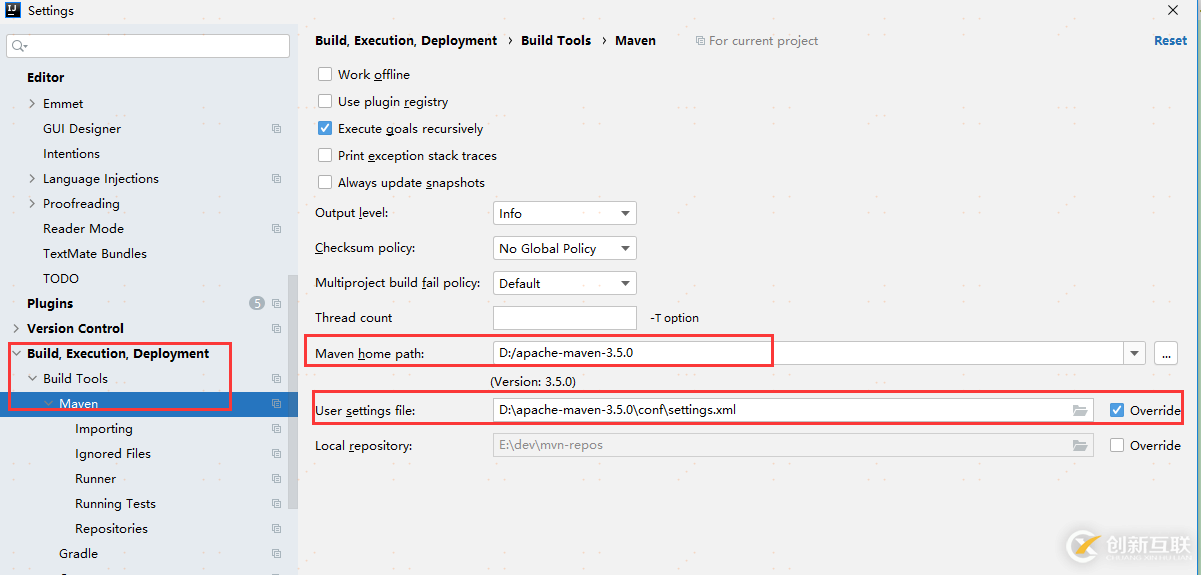Select Importing under Maven settings
Screen dimensions: 1201x575
click(x=103, y=429)
